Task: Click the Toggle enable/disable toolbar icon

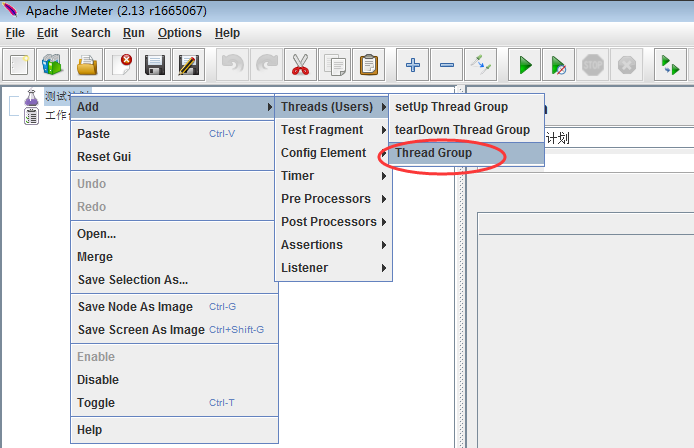Action: point(481,65)
